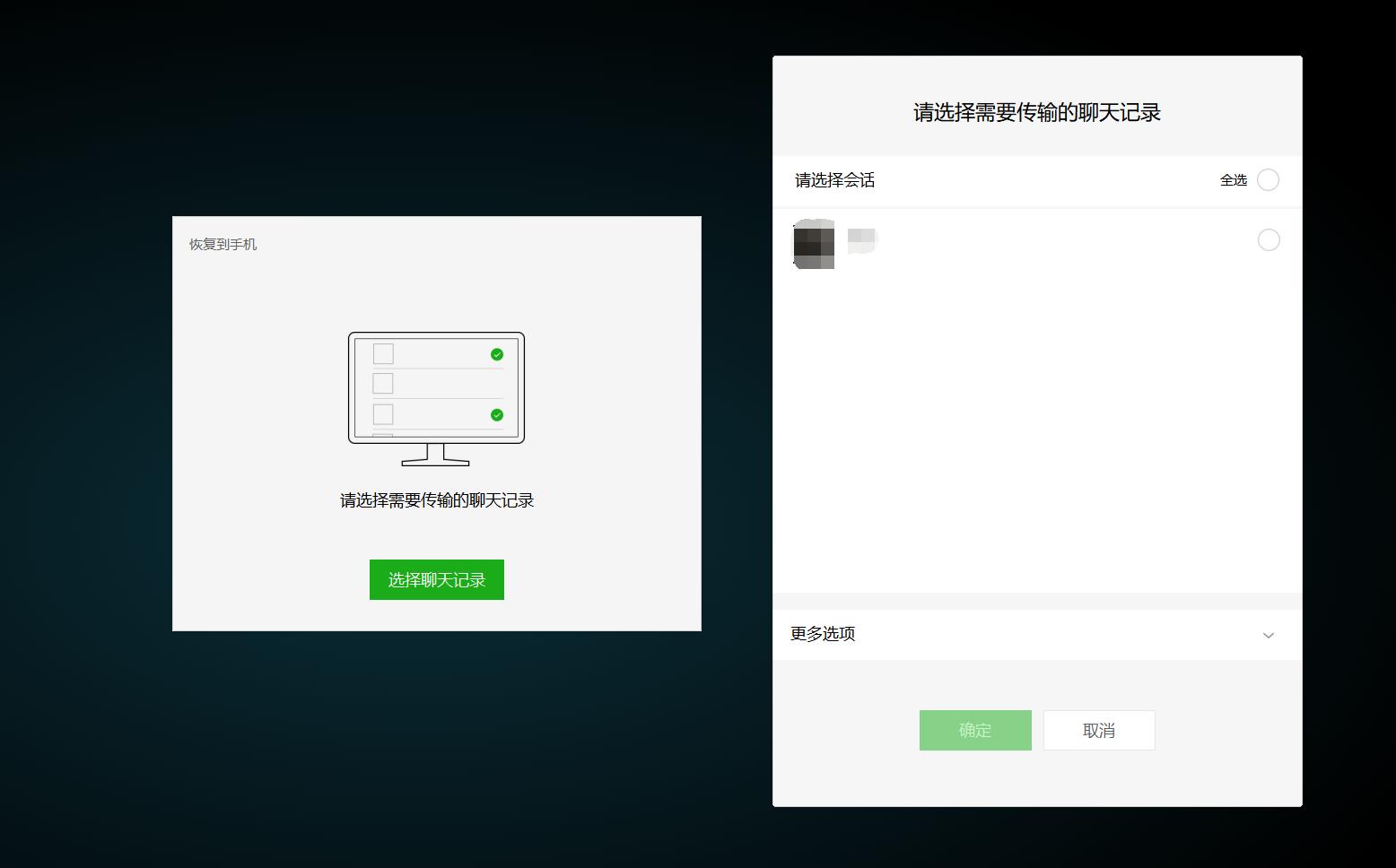Click the 选择聊天记录 green button
This screenshot has height=868, width=1396.
437,579
